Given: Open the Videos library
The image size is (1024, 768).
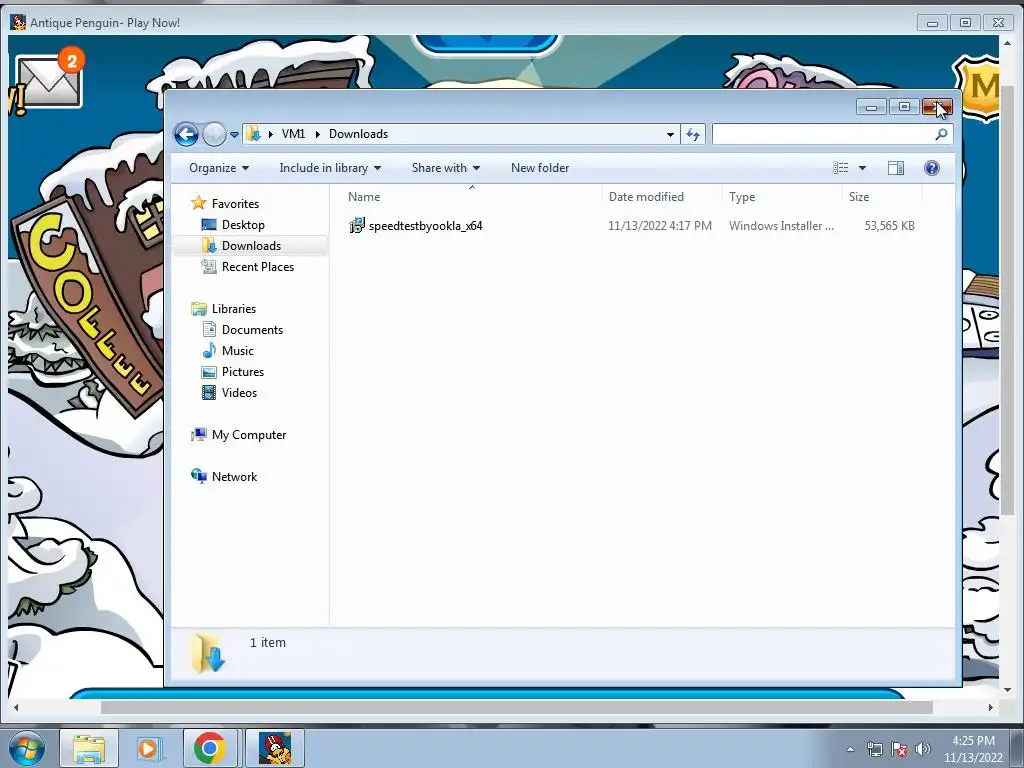Looking at the screenshot, I should tap(239, 392).
